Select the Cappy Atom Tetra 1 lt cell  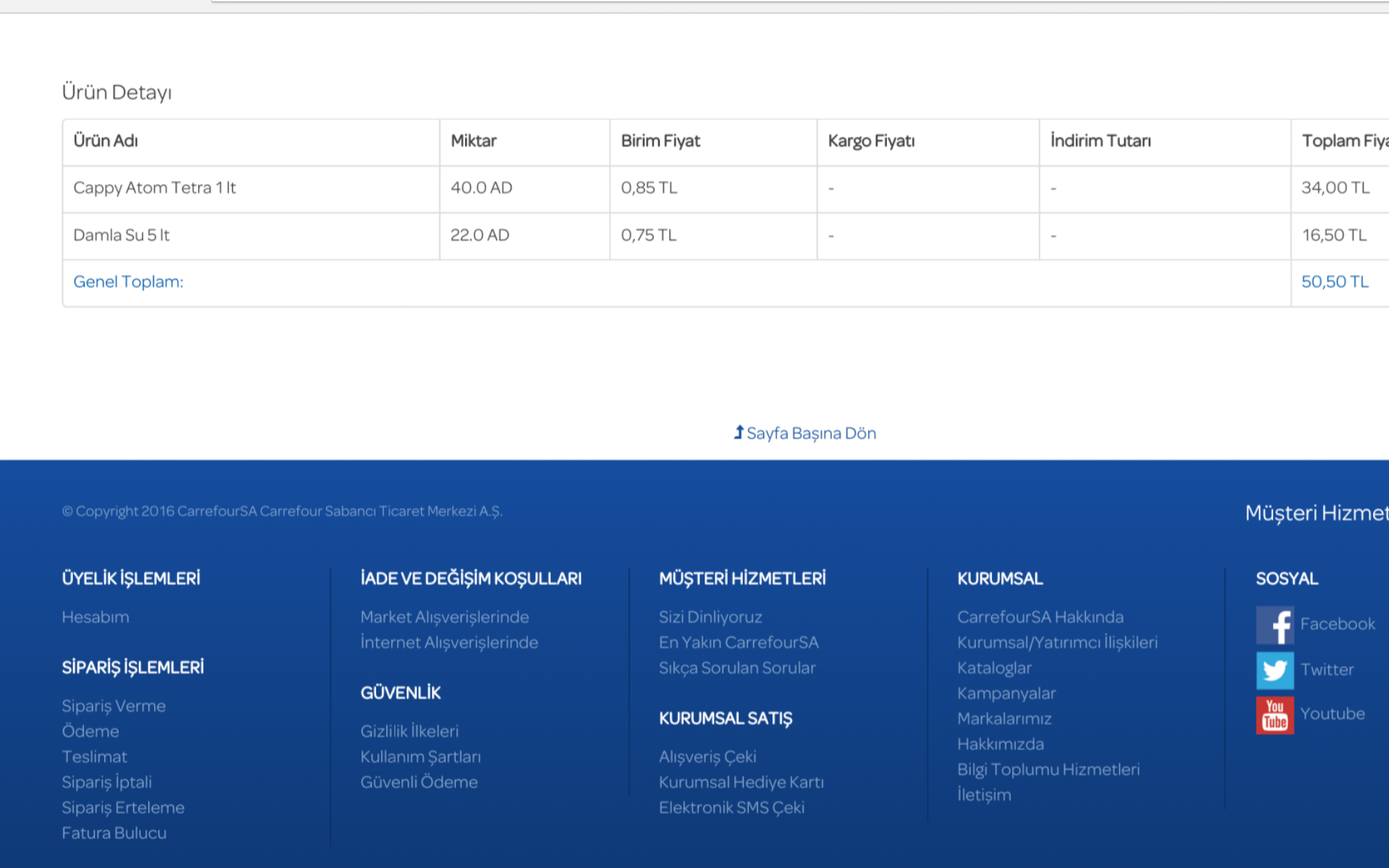pos(251,188)
